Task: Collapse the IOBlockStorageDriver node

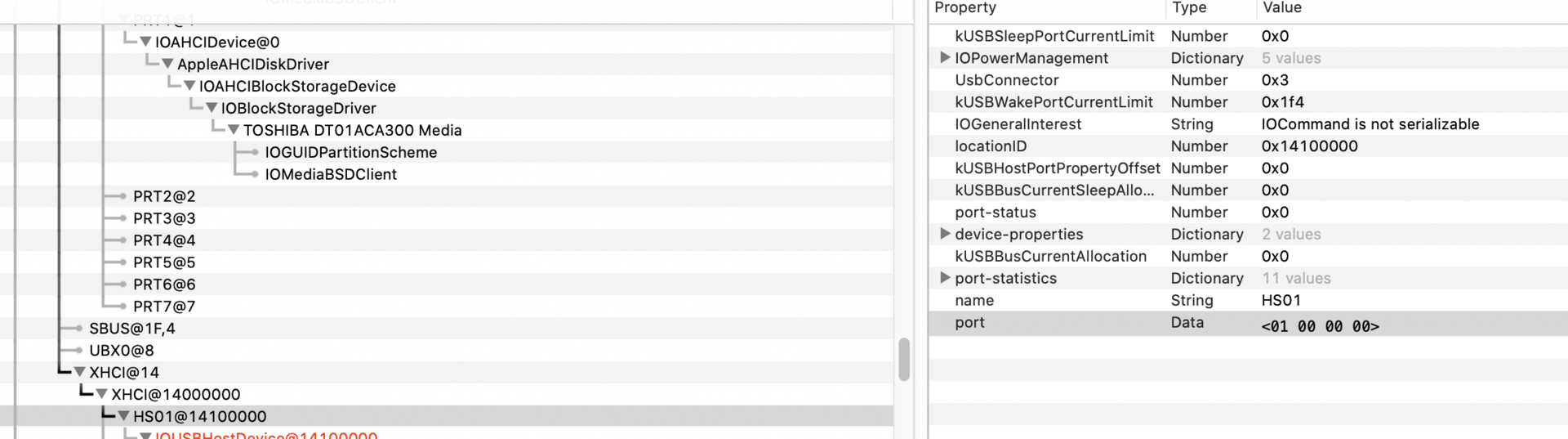Action: [212, 108]
